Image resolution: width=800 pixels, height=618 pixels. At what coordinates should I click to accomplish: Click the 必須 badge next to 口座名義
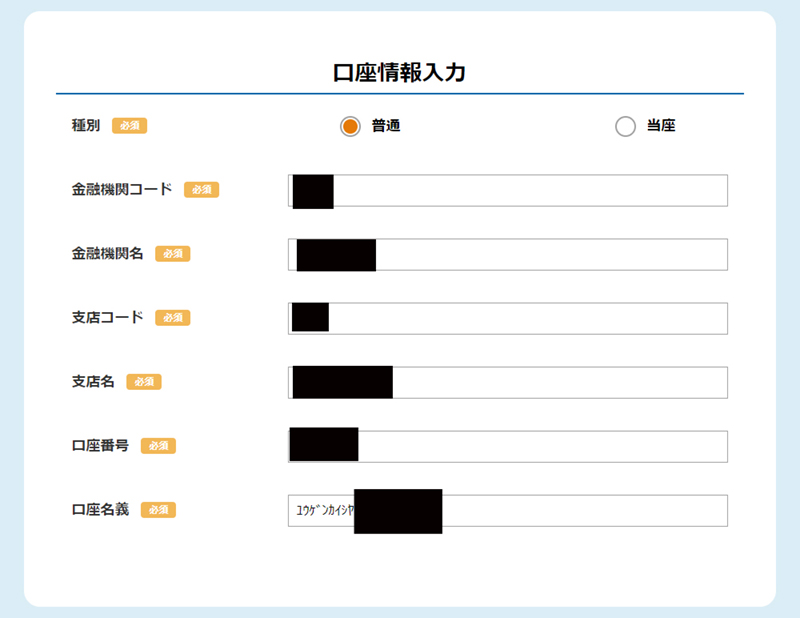point(158,510)
